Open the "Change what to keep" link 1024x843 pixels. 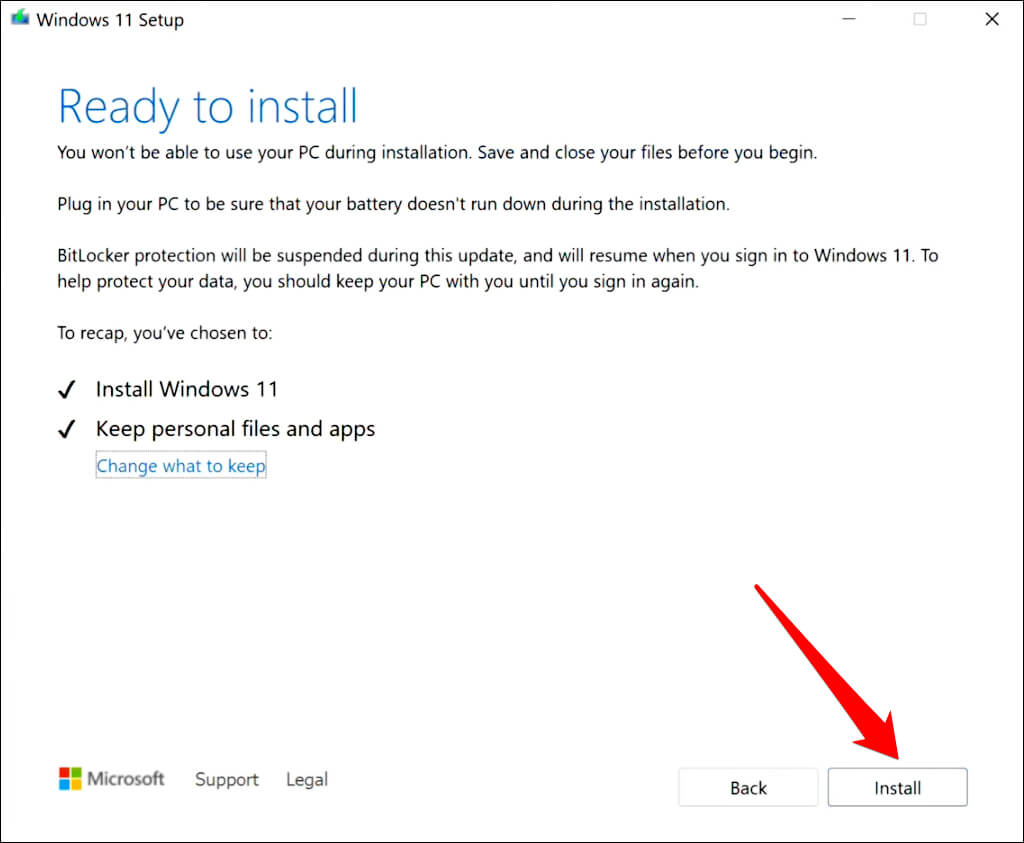click(x=181, y=466)
